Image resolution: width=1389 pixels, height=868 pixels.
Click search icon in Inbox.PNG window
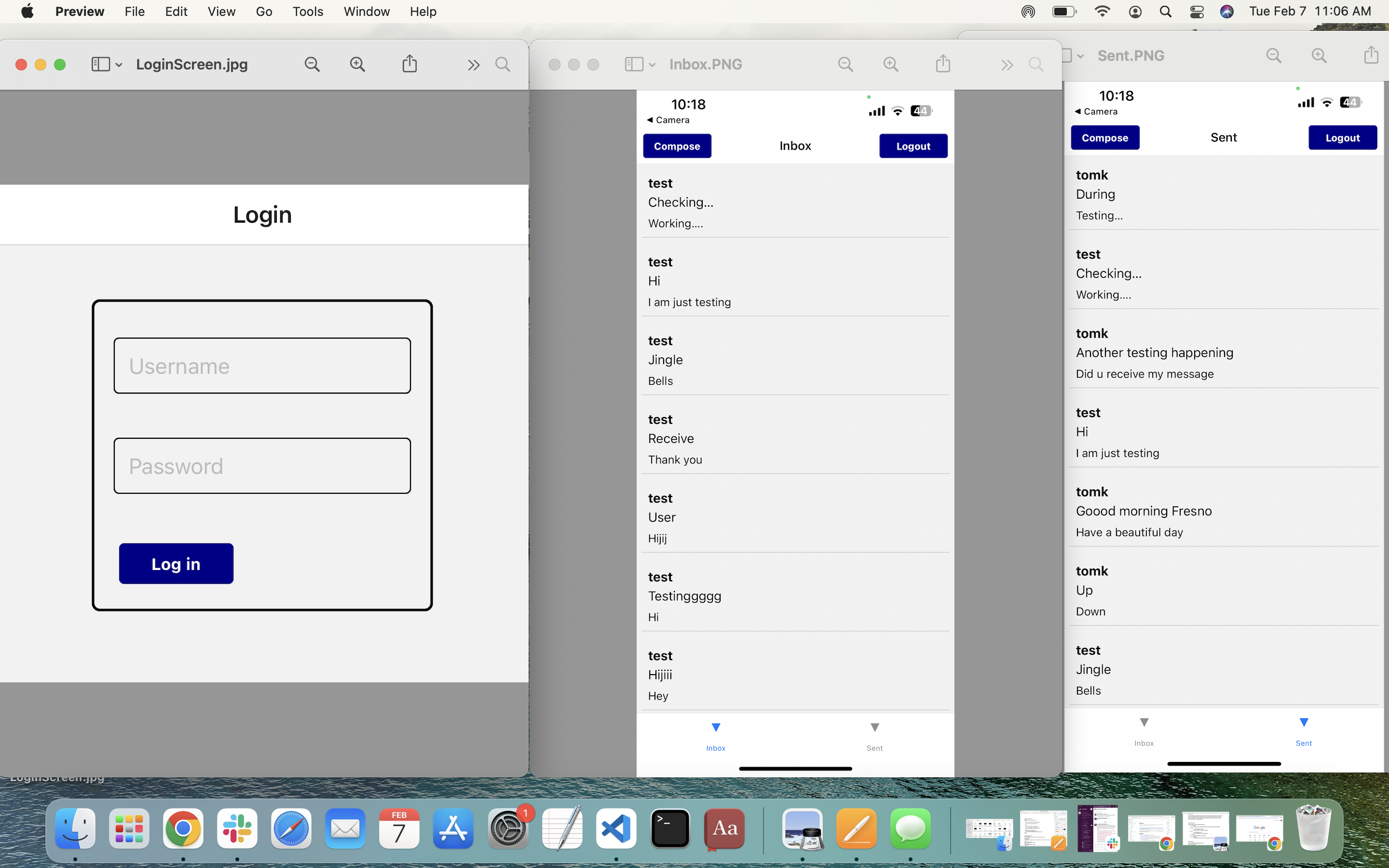tap(1035, 64)
